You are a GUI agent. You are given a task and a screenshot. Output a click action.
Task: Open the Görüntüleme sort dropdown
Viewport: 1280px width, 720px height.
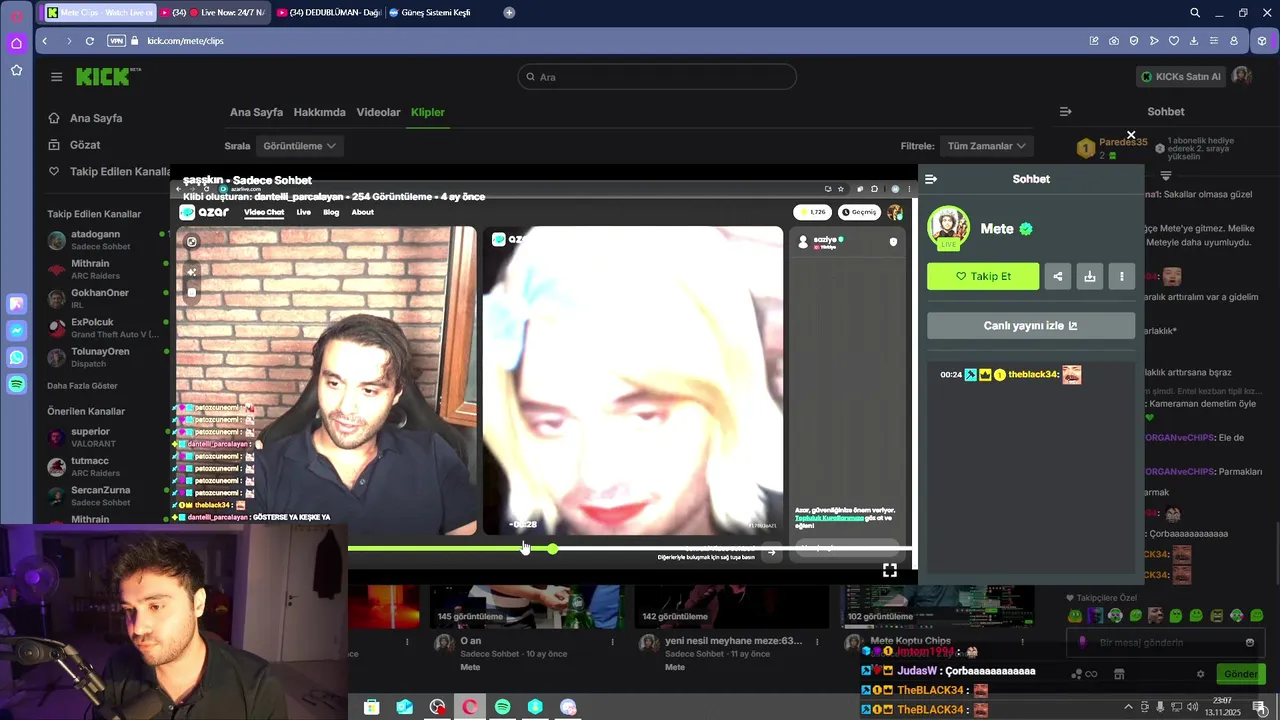pos(300,146)
